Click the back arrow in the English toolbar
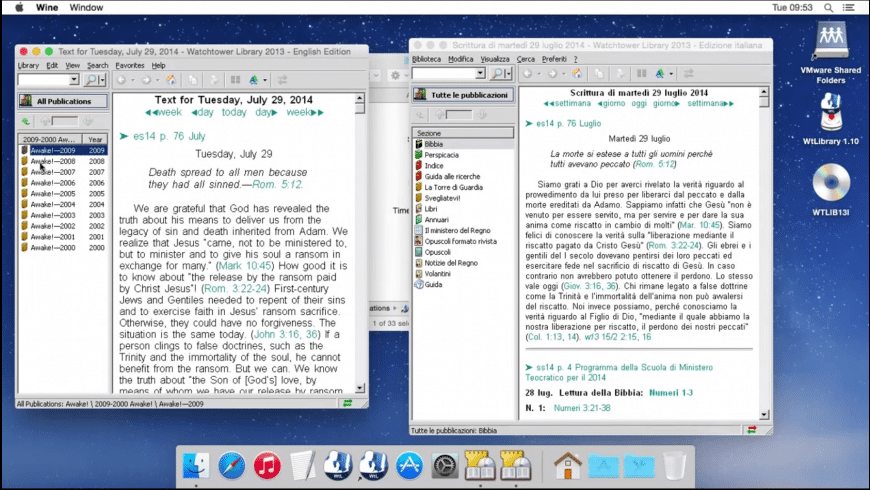 [x=121, y=80]
